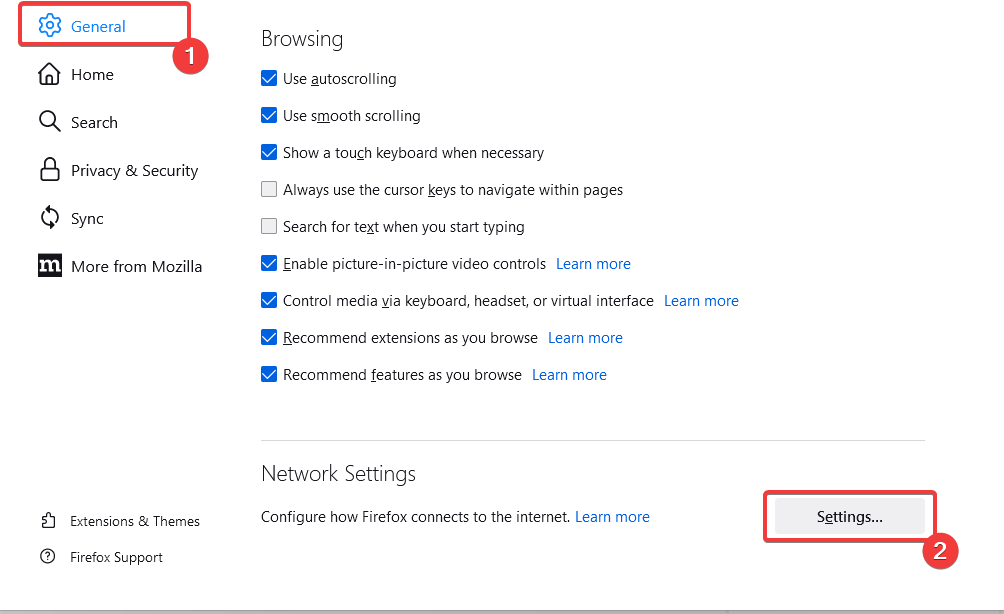Open the Network Settings button

point(849,517)
